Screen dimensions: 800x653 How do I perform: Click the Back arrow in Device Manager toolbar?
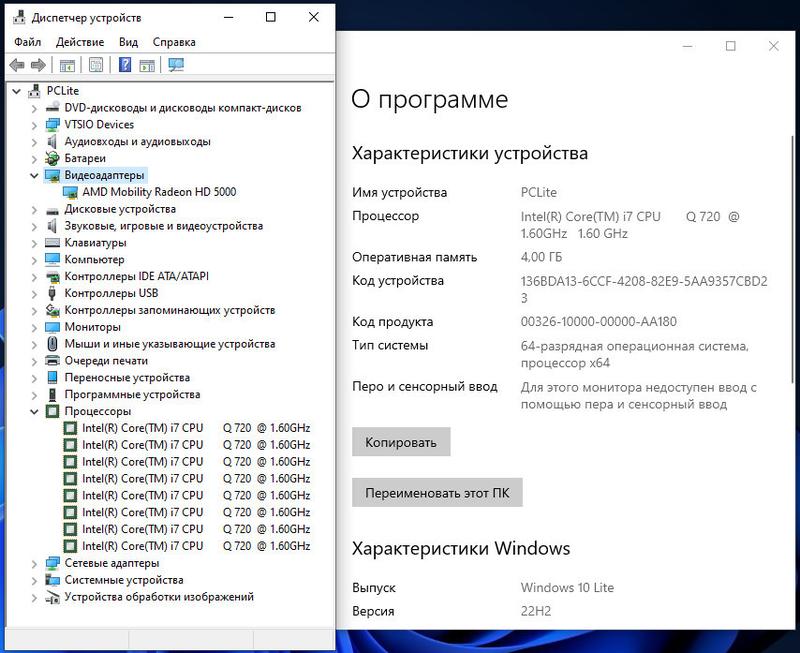pos(17,66)
